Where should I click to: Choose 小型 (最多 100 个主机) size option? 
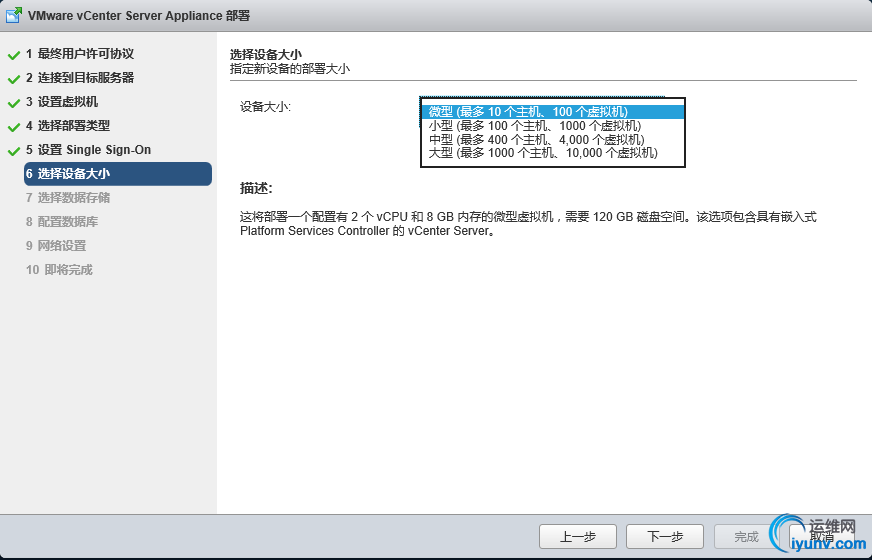coord(552,126)
